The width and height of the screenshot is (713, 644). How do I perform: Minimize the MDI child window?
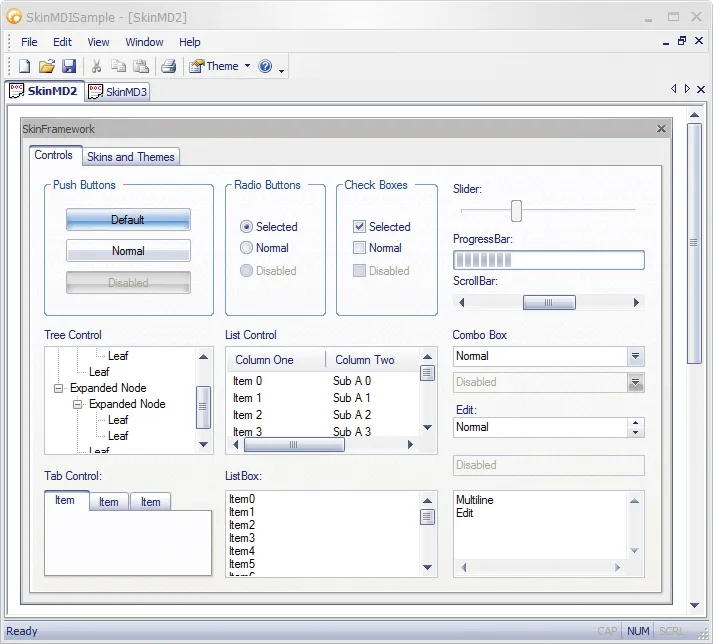click(x=666, y=43)
